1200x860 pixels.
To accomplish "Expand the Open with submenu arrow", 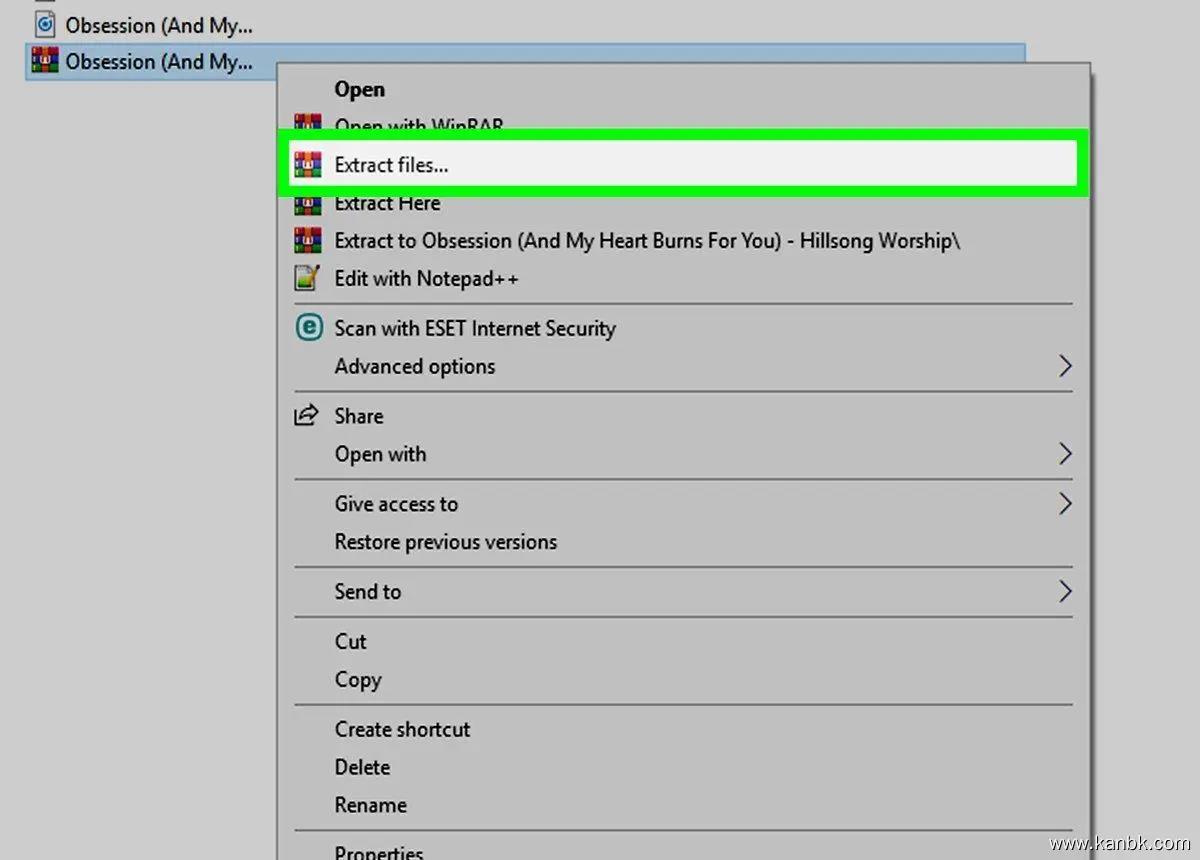I will pos(1064,454).
